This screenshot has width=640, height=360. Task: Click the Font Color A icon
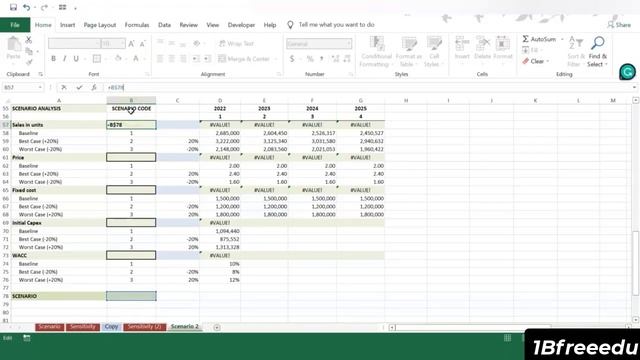point(136,59)
